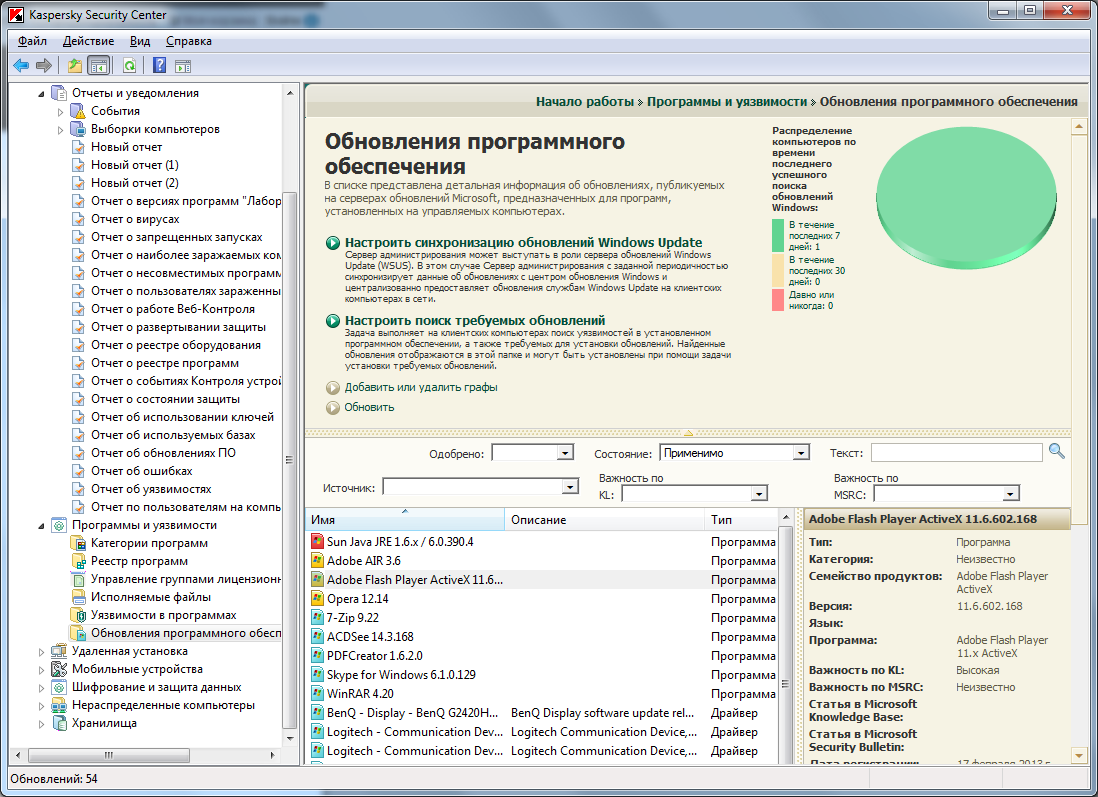Click the Настроить поиск требуемых обновлений link

click(x=474, y=321)
